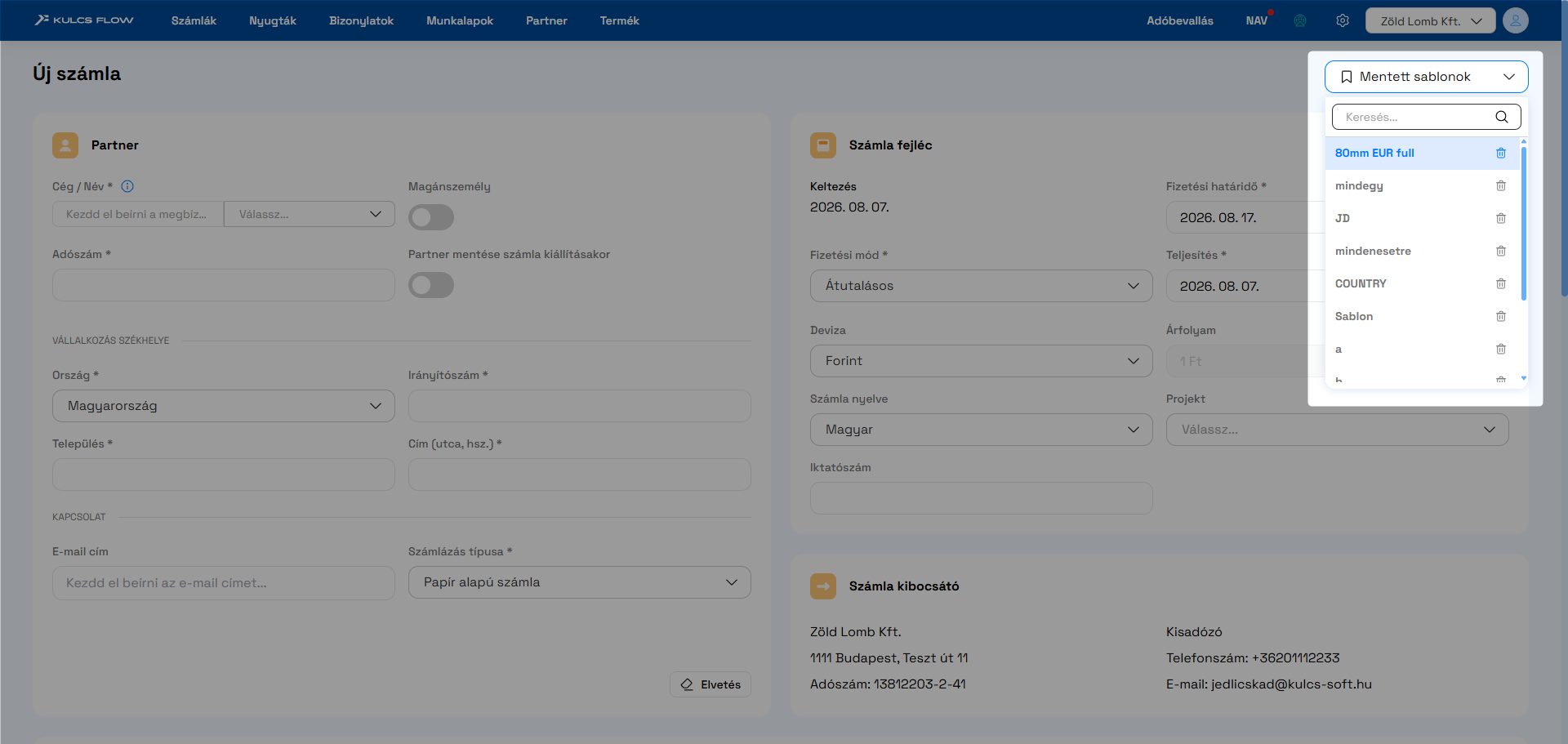This screenshot has height=744, width=1568.
Task: Show info tooltip next to Cég / Név
Action: (127, 186)
